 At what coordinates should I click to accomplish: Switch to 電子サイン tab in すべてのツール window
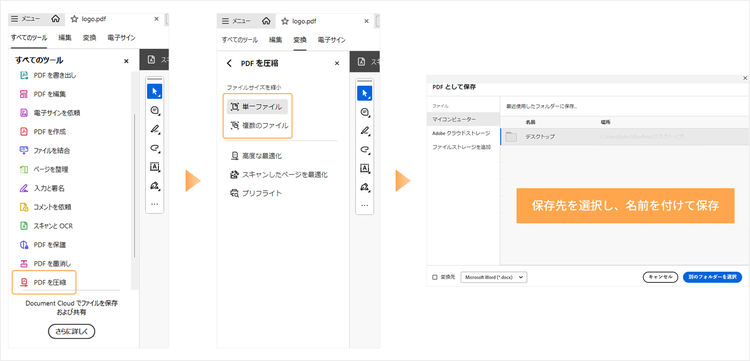[121, 38]
